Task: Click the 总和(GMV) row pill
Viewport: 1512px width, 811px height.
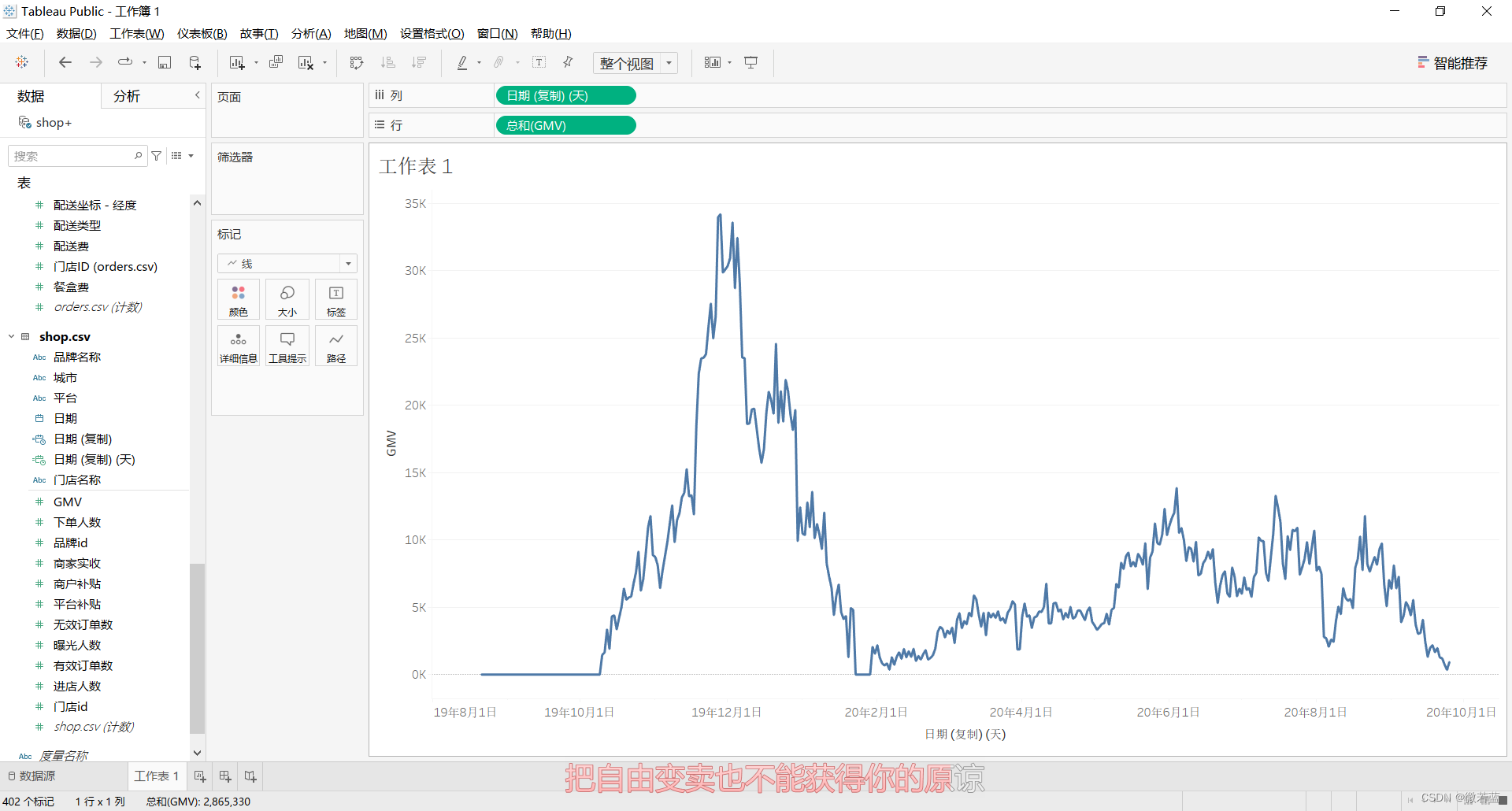Action: 565,125
